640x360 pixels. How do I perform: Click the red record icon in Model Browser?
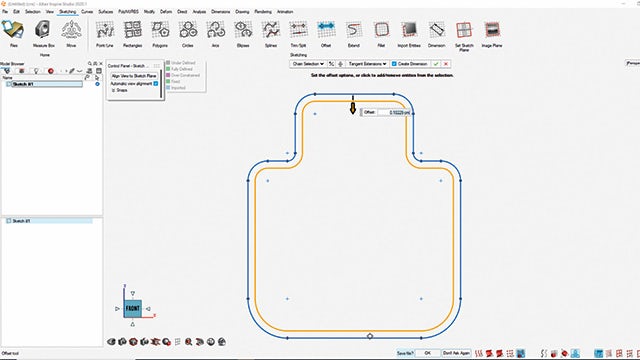[x=51, y=71]
